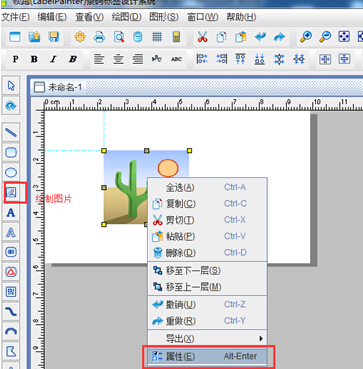Choose 删除(D) in context menu

(207, 253)
